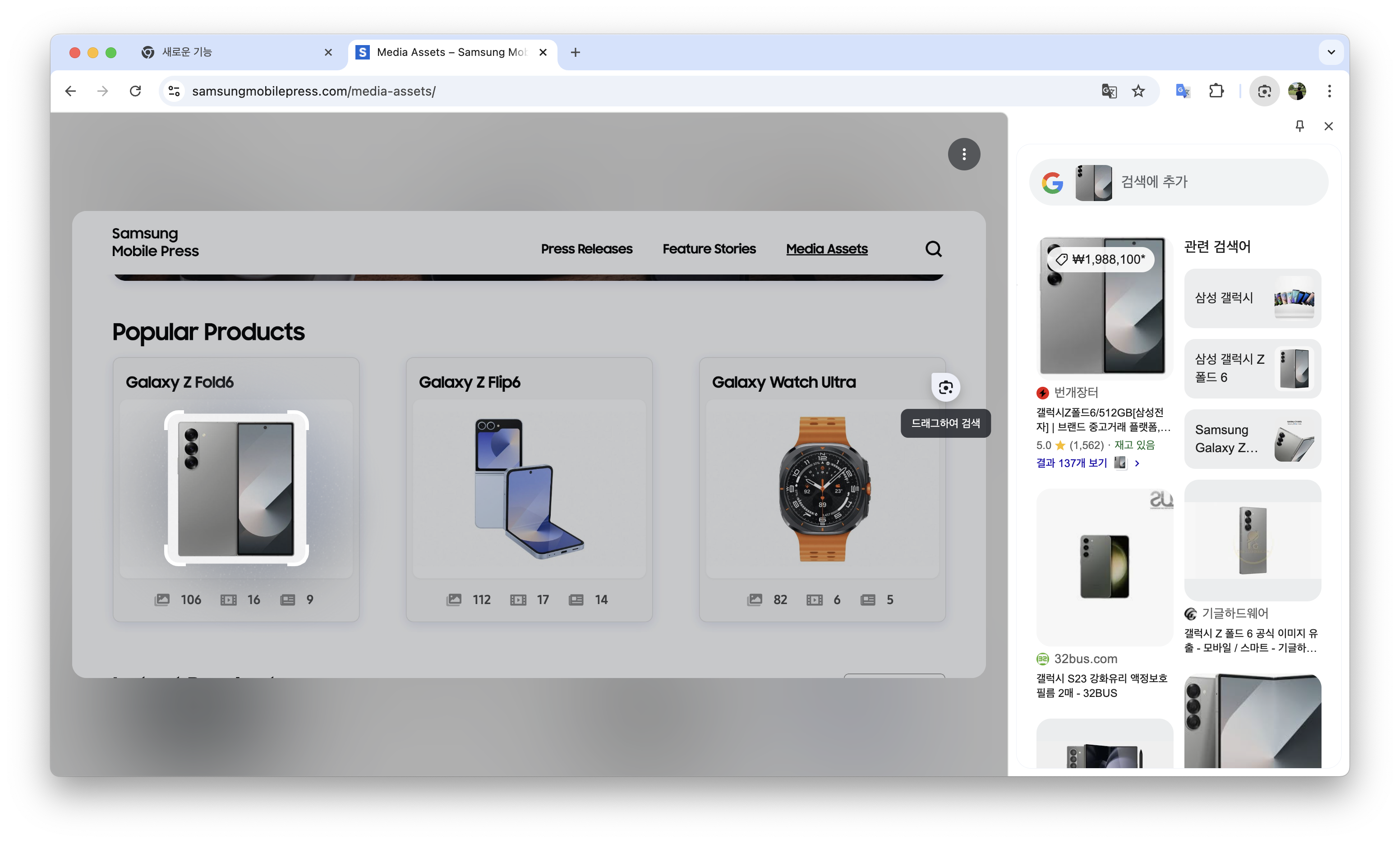Bookmark this page with star icon
Screen dimensions: 1400x843
point(1138,91)
